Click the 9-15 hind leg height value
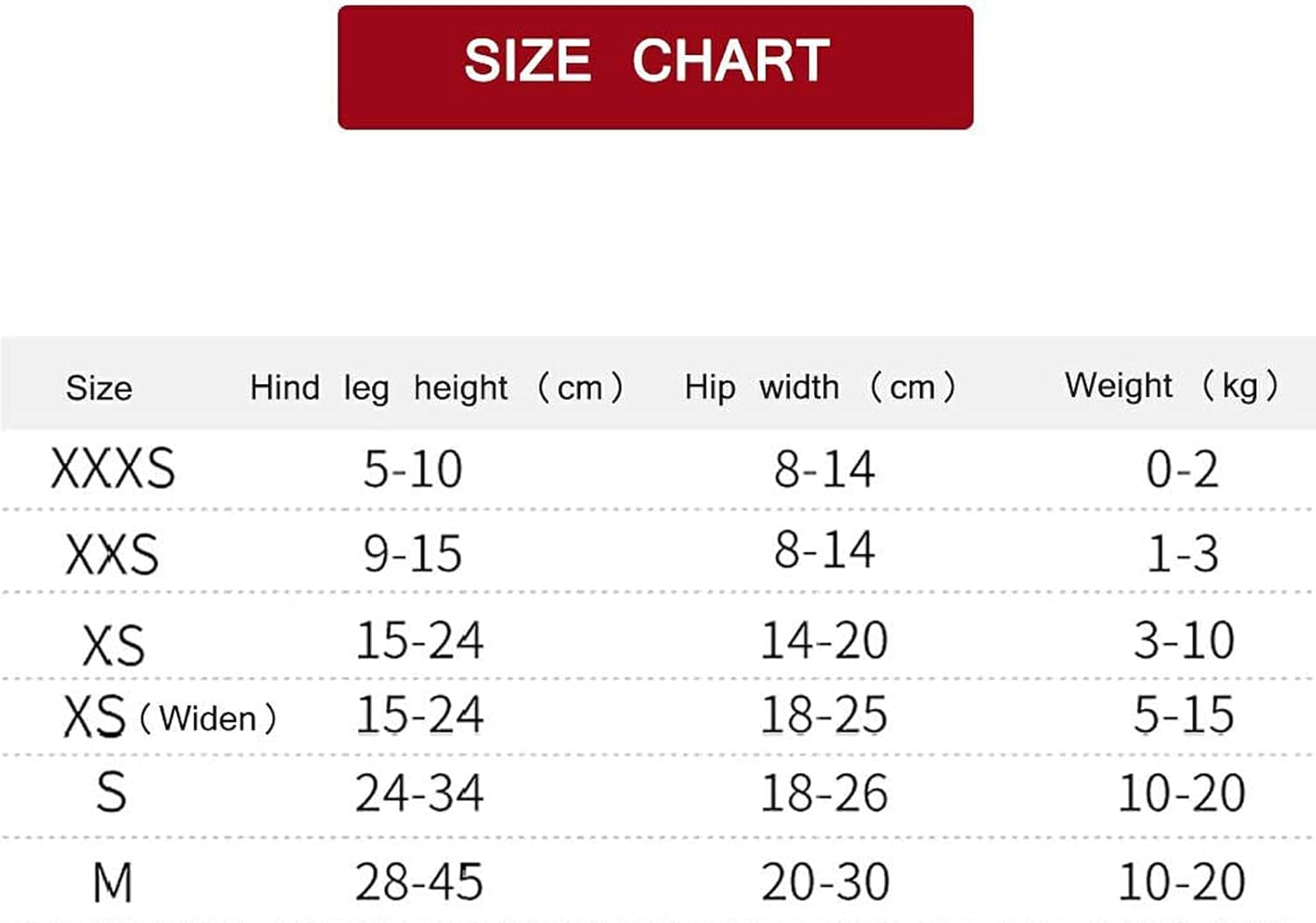 click(x=412, y=554)
